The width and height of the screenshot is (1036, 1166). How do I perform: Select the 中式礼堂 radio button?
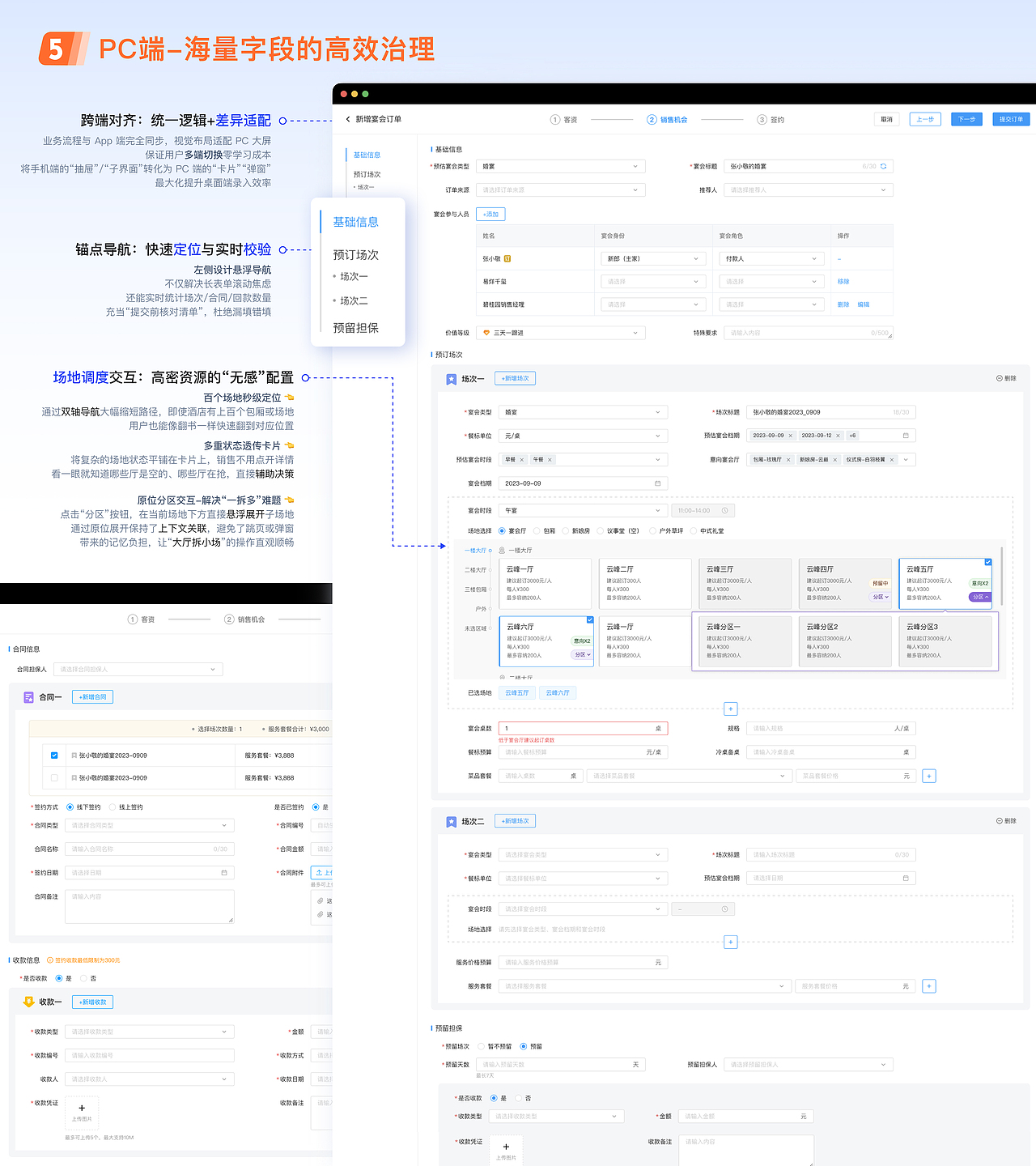click(694, 531)
